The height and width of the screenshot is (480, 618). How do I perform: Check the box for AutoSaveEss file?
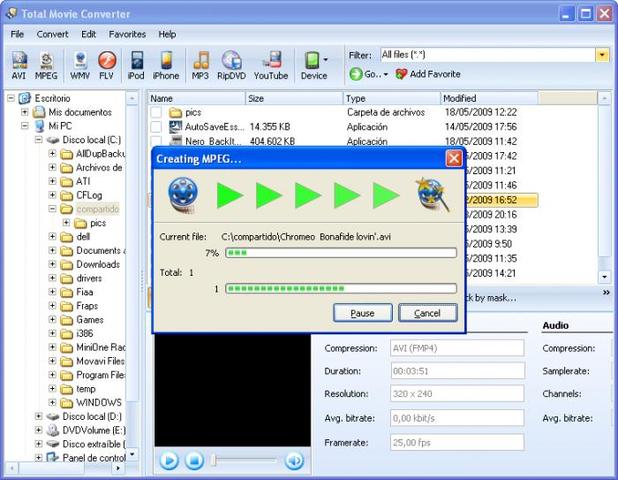156,127
